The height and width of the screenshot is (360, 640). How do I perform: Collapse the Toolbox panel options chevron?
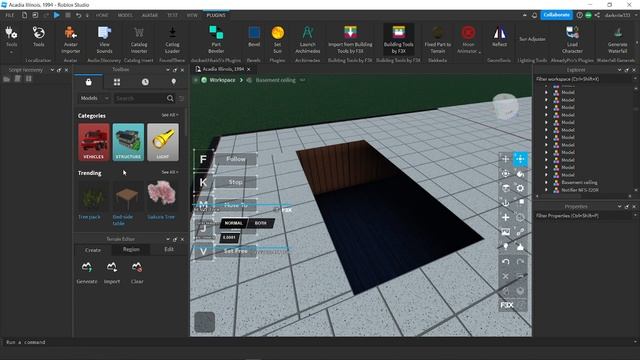[168, 70]
